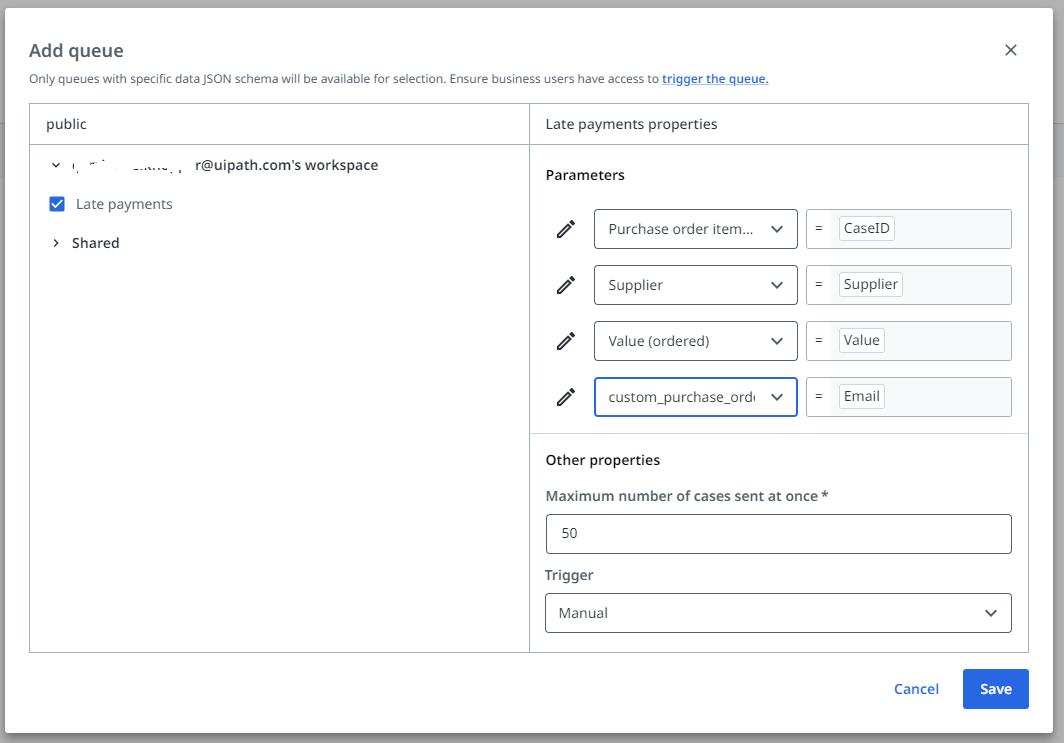Click the maximum number of cases field
This screenshot has height=743, width=1064.
coord(778,533)
